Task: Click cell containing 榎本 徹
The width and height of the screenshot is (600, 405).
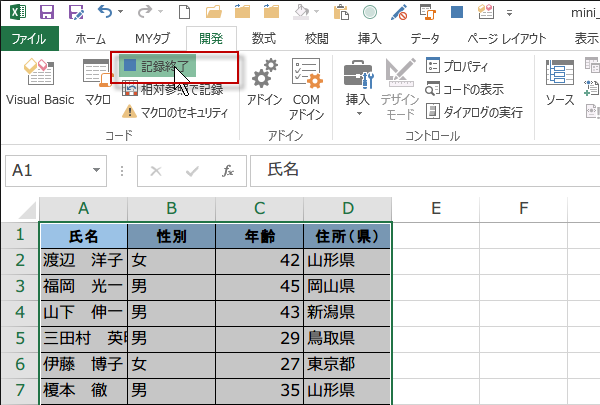Action: click(84, 391)
